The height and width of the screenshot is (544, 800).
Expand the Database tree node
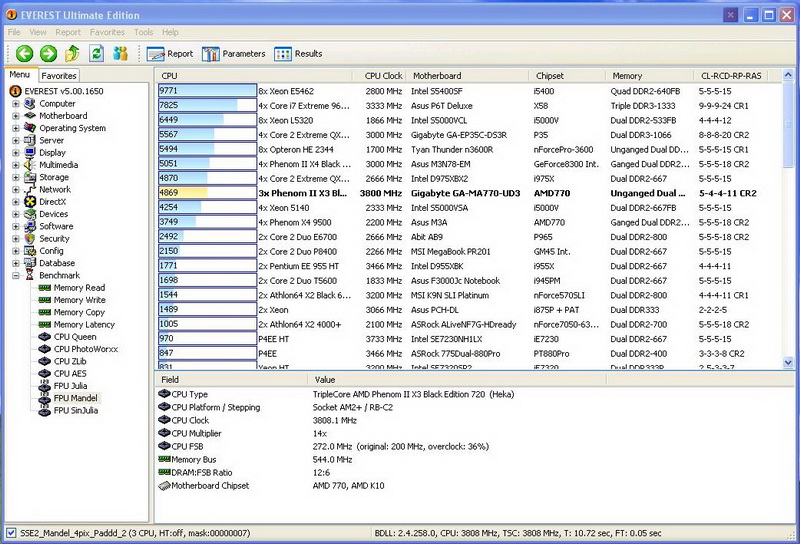click(x=16, y=263)
